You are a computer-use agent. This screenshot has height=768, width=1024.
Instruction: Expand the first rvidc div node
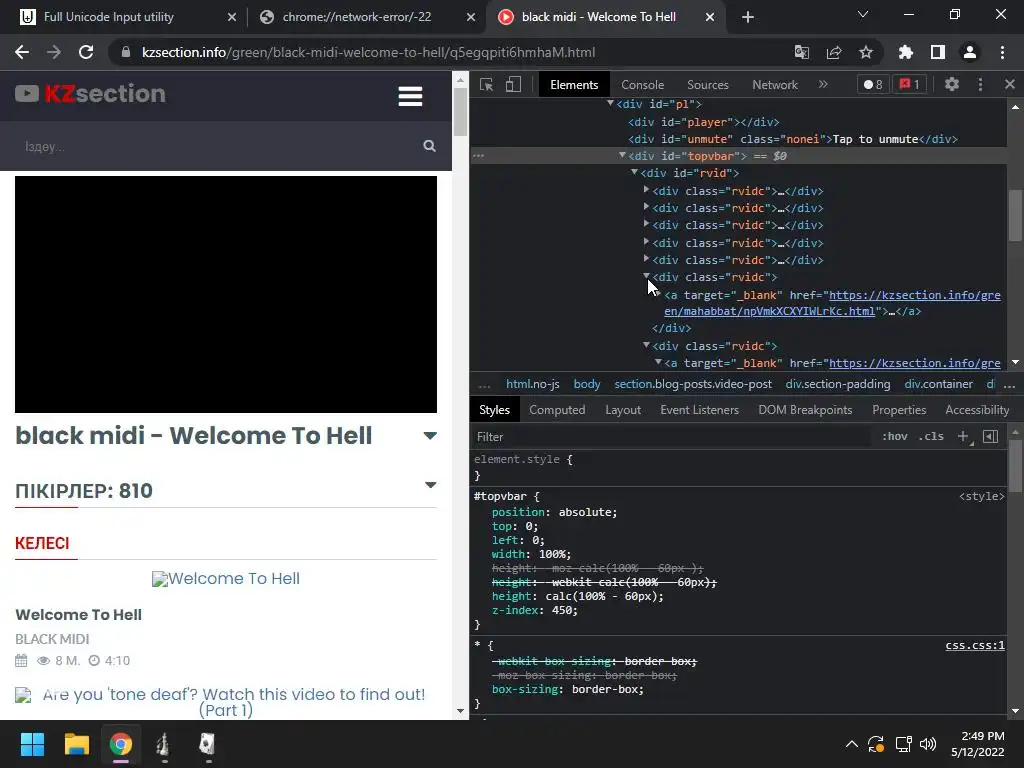647,190
